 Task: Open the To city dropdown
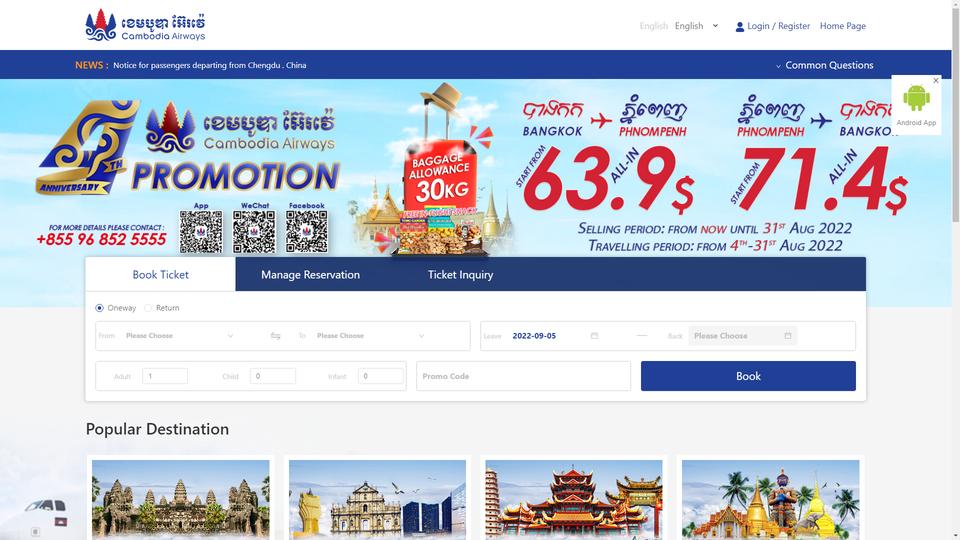[370, 336]
